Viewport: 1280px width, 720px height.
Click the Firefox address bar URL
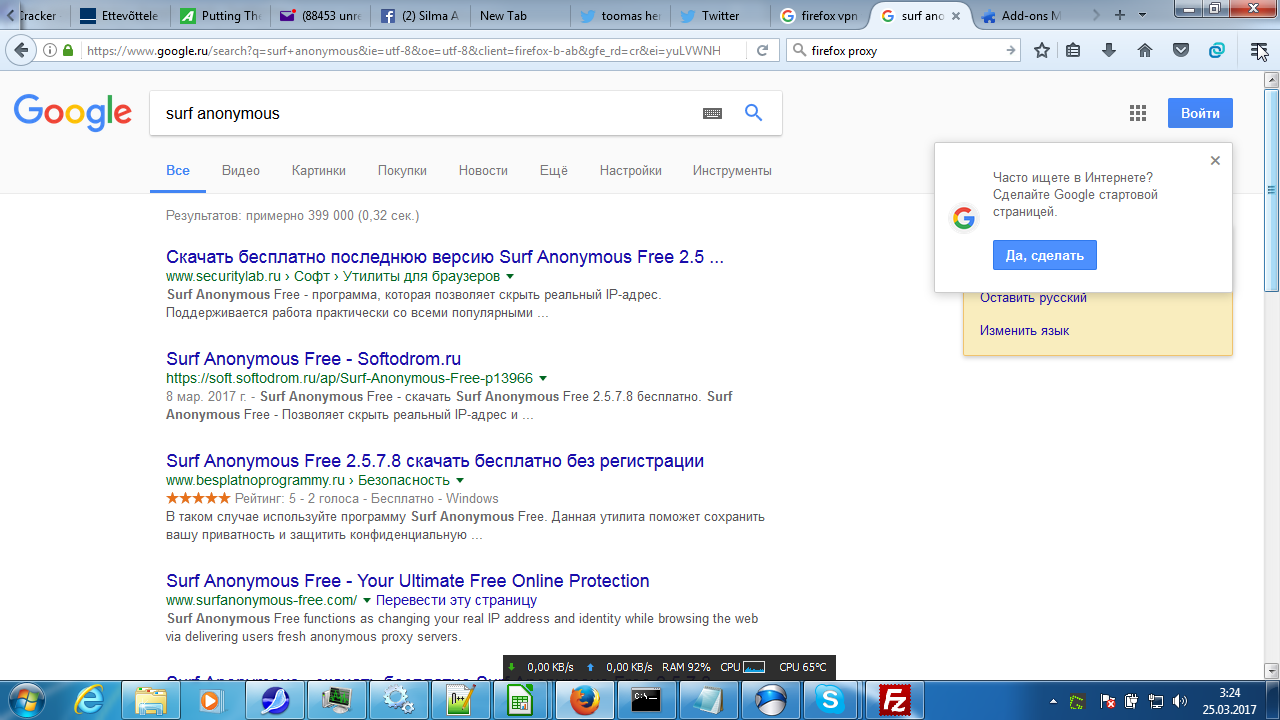(x=402, y=50)
